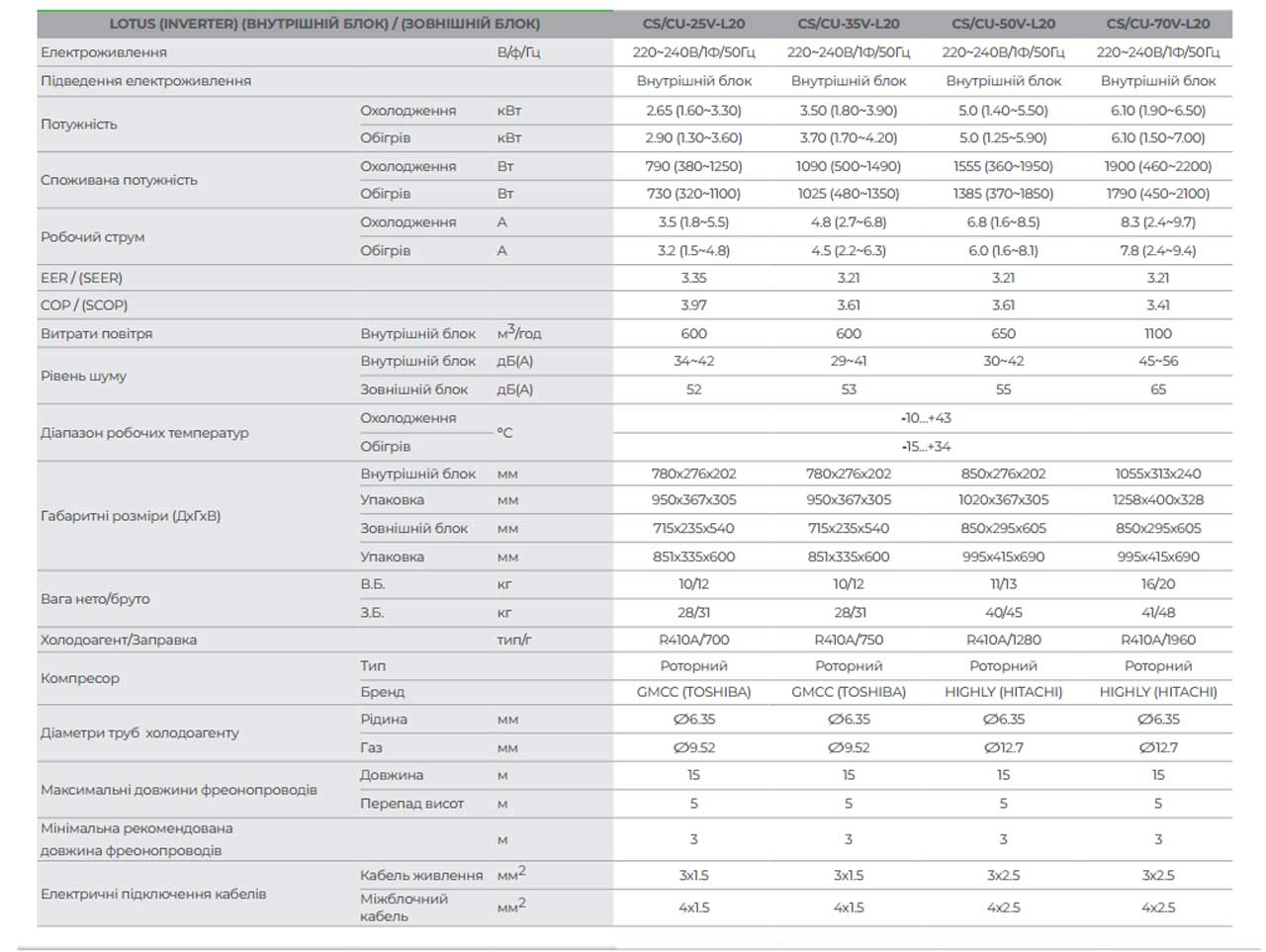1266x952 pixels.
Task: Select the refrigerant value 'R410A/1960'
Action: click(x=1158, y=640)
